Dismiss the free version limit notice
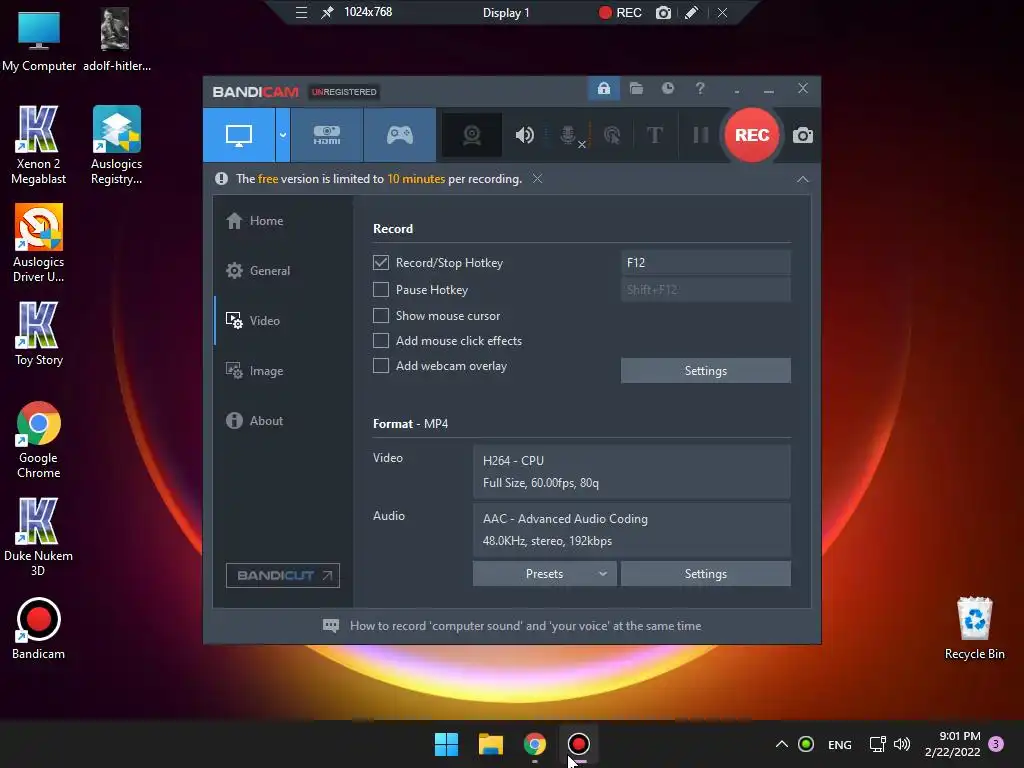This screenshot has width=1024, height=768. click(x=537, y=179)
